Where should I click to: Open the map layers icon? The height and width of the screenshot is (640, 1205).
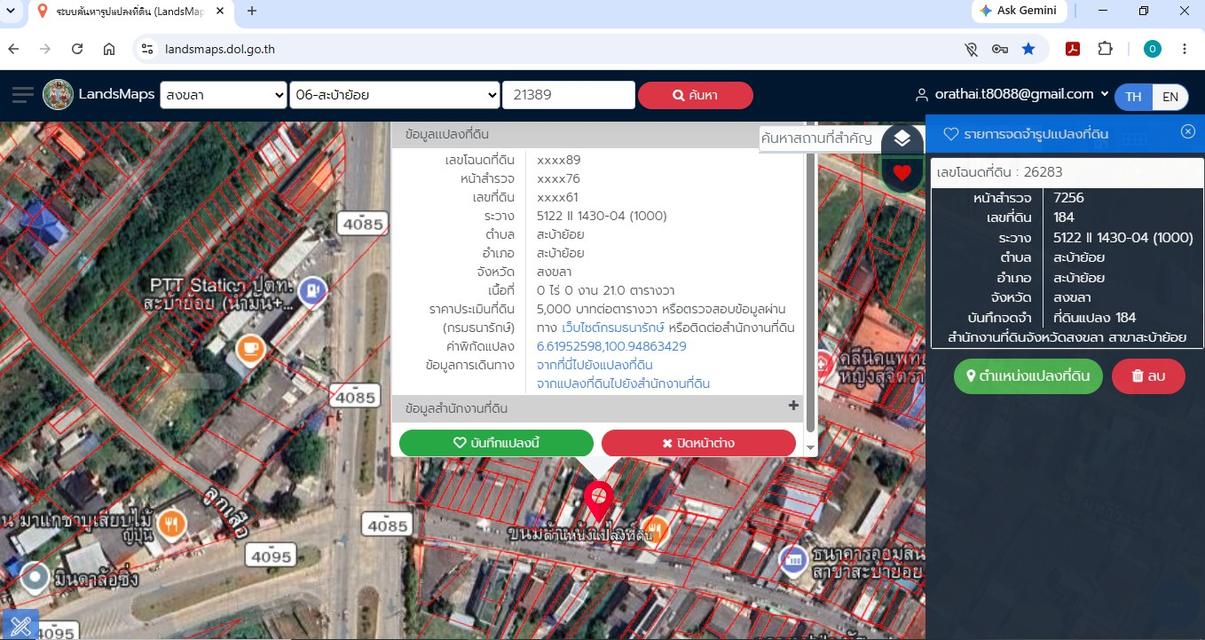tap(902, 138)
